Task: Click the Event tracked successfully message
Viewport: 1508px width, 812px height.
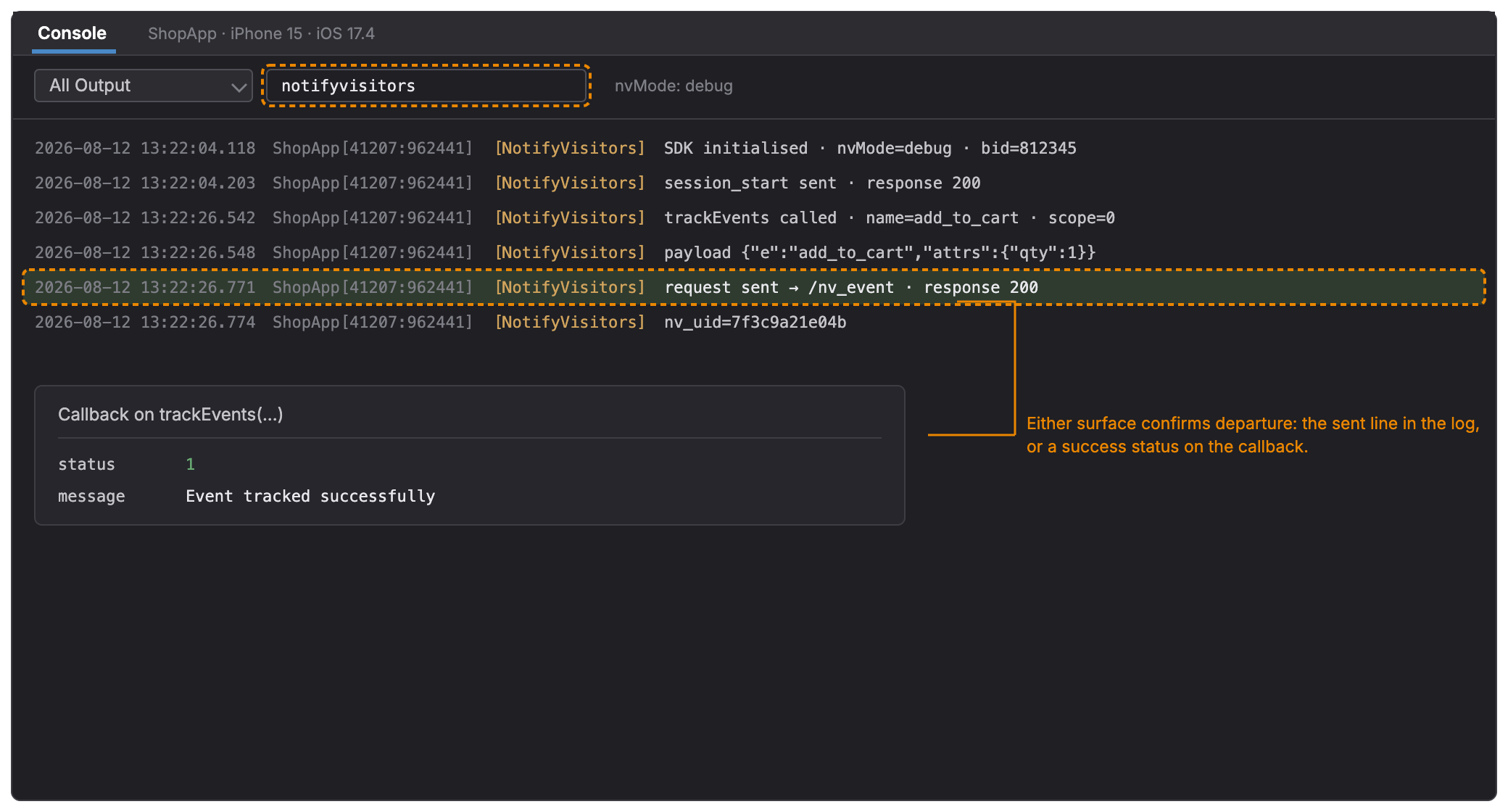Action: point(310,496)
